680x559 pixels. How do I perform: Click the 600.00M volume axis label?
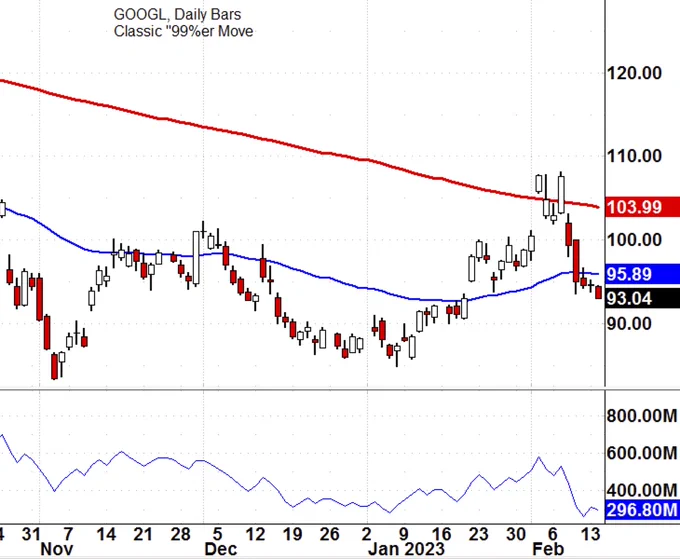(x=642, y=453)
